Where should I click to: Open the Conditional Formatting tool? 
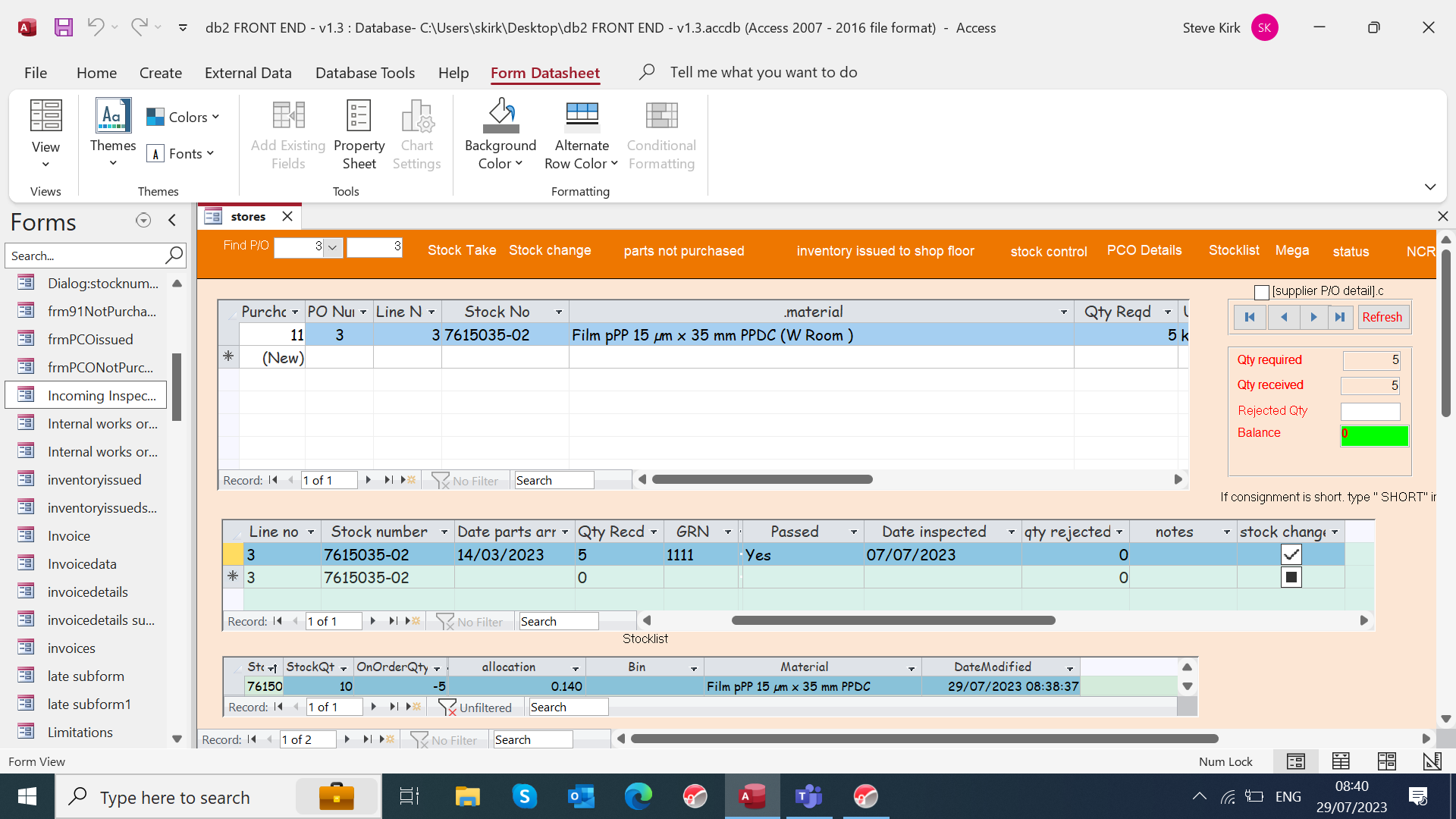[661, 135]
